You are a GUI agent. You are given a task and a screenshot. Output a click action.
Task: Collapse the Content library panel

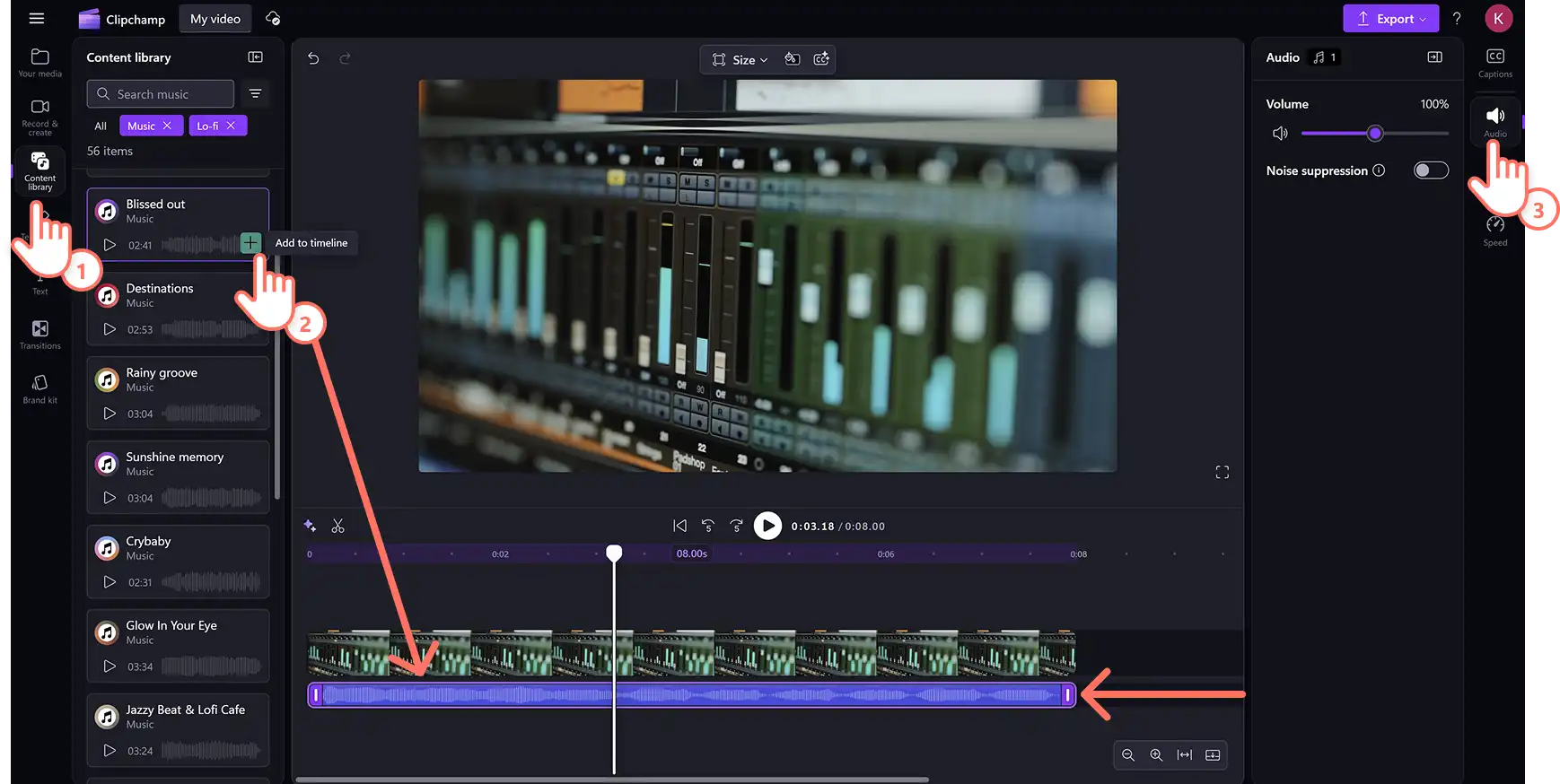256,57
